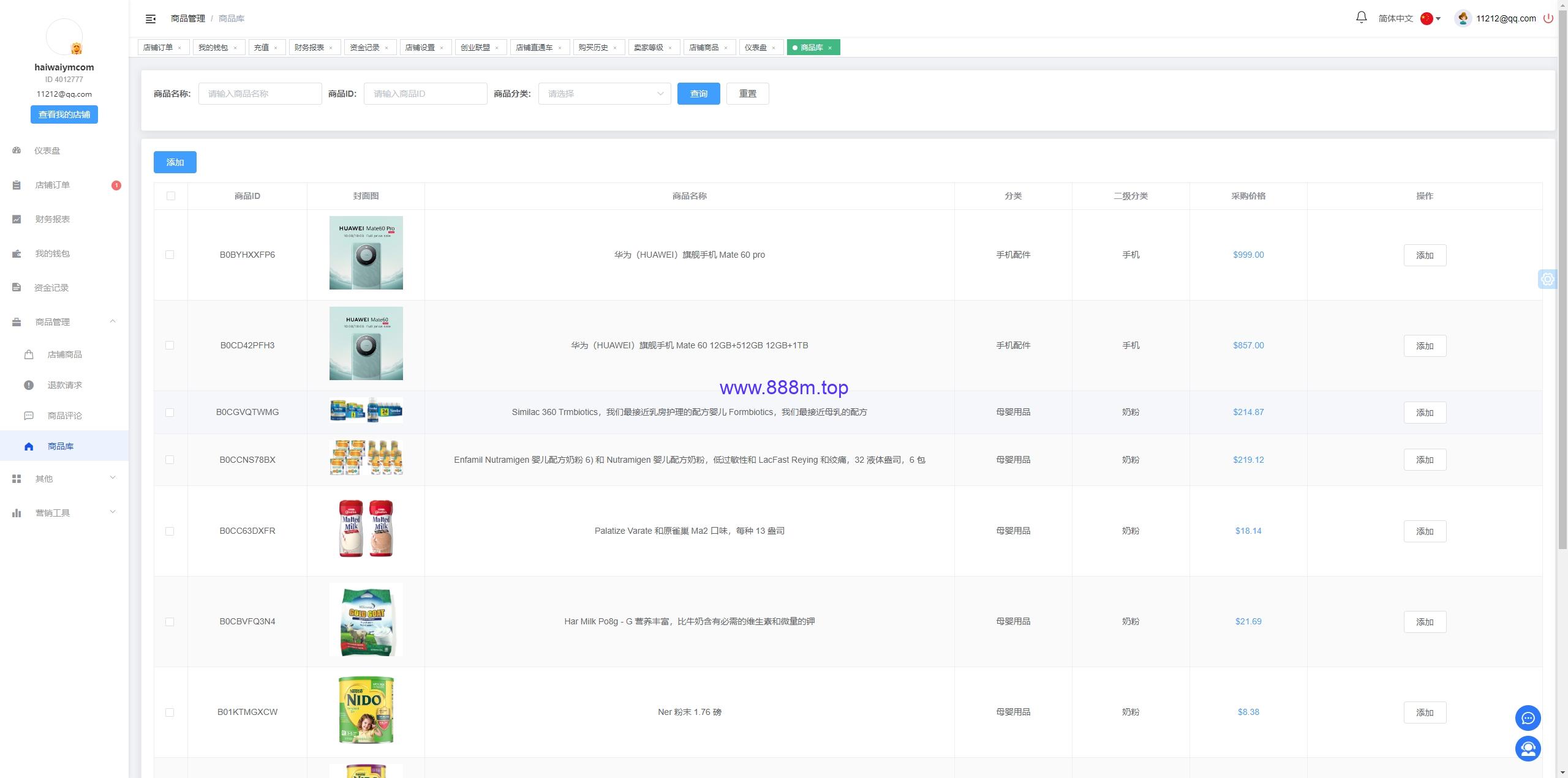
Task: Add the Similac 360 product row
Action: [x=1425, y=413]
